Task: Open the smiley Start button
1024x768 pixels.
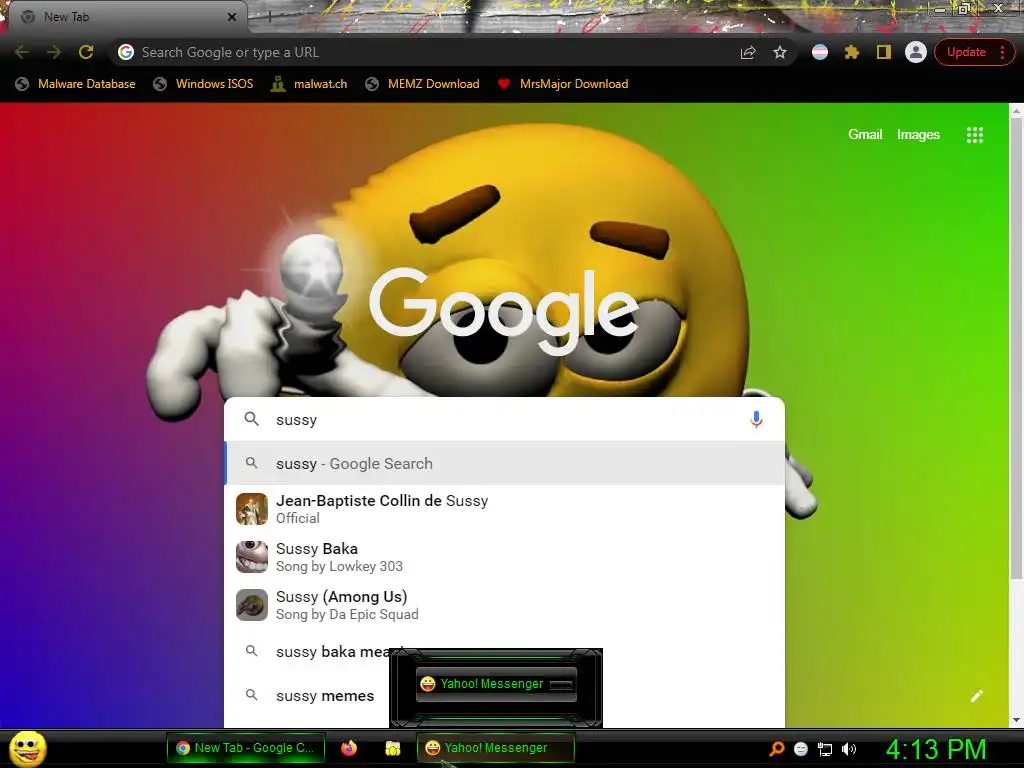Action: coord(28,748)
